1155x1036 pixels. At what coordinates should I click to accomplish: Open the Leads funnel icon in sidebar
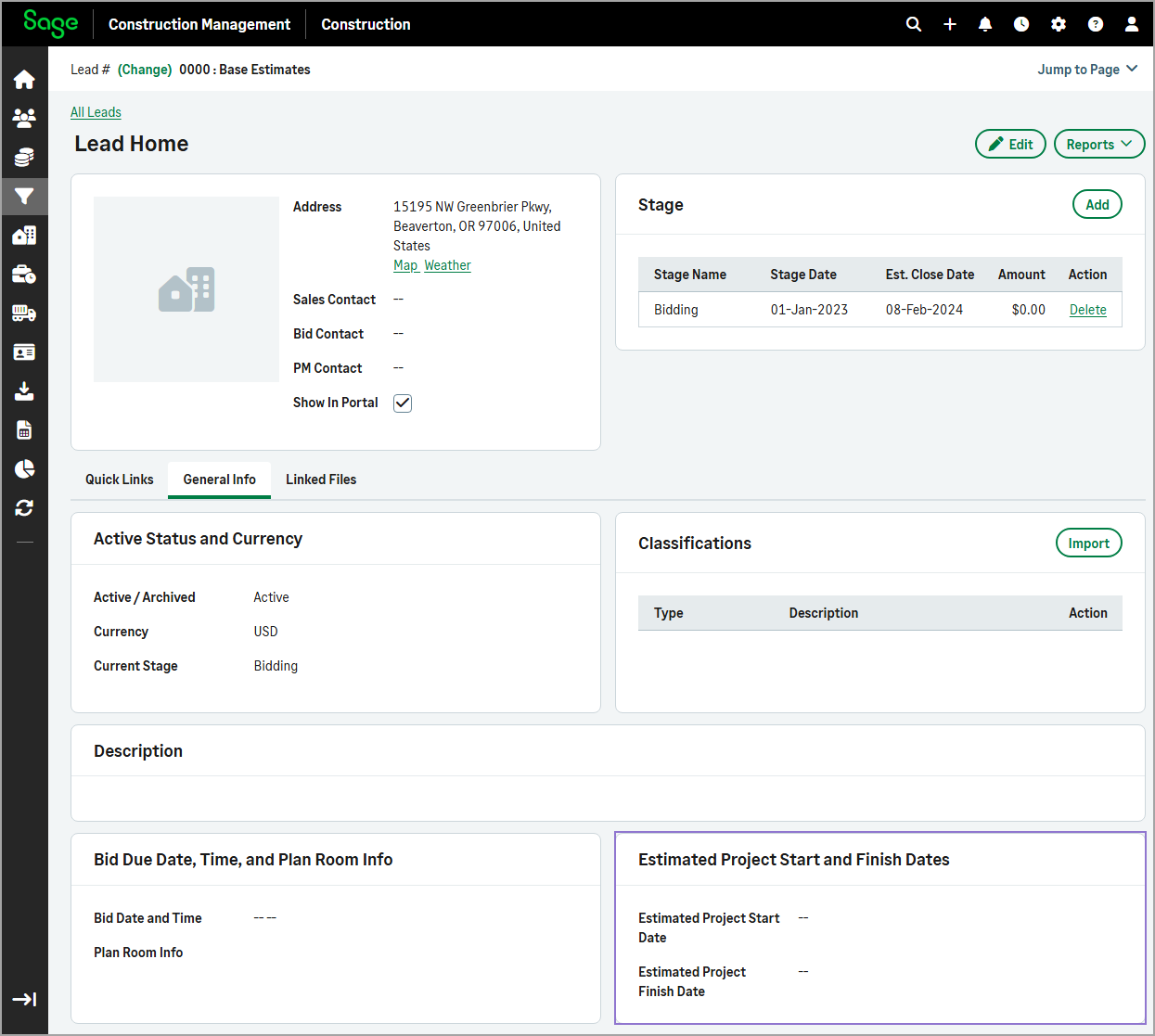click(x=24, y=197)
